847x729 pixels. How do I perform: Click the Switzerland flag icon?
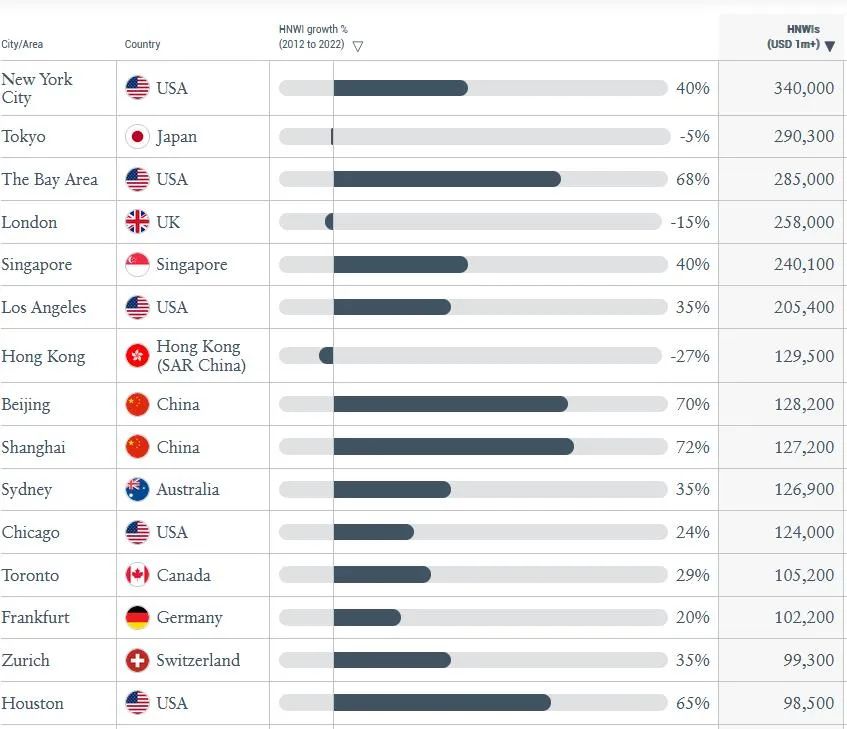[137, 660]
